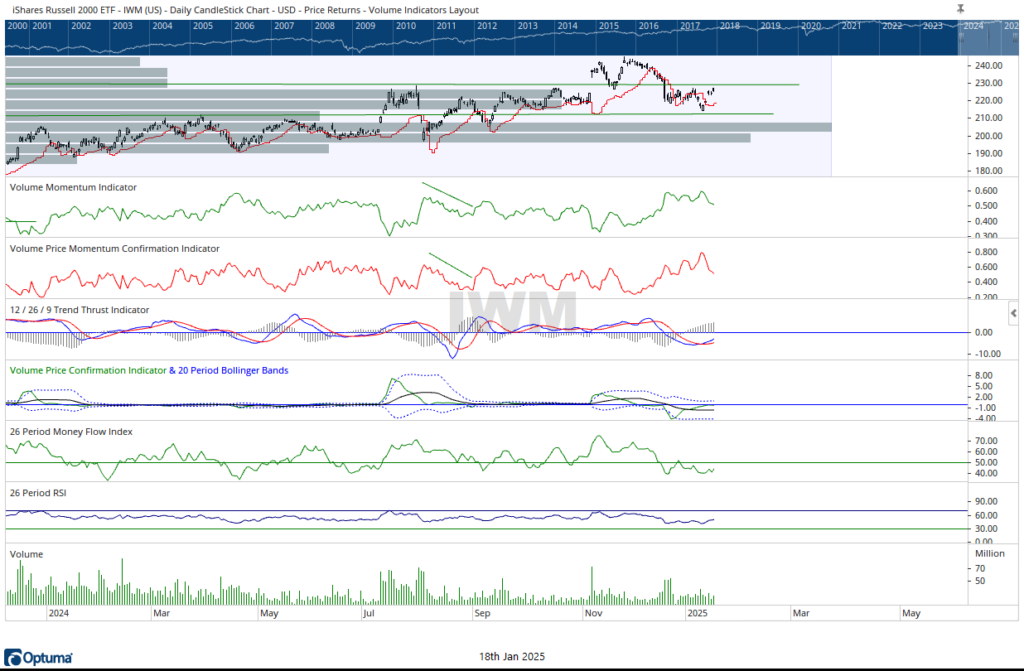Image resolution: width=1024 pixels, height=671 pixels.
Task: Click the 26 Period RSI label
Action: click(43, 493)
